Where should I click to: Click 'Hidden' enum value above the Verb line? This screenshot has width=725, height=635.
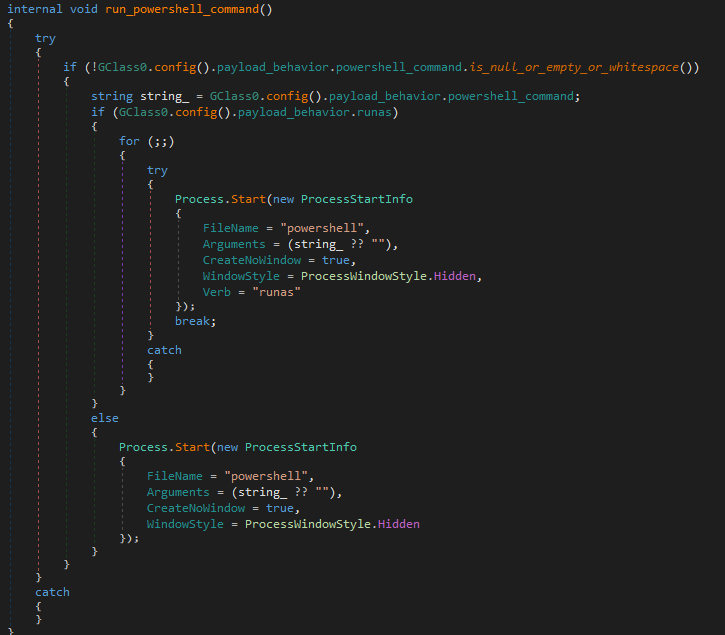pos(455,276)
